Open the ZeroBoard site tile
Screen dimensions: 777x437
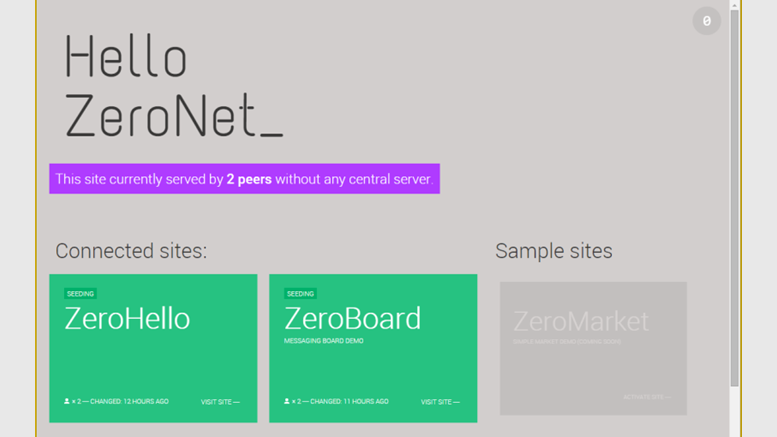click(373, 348)
